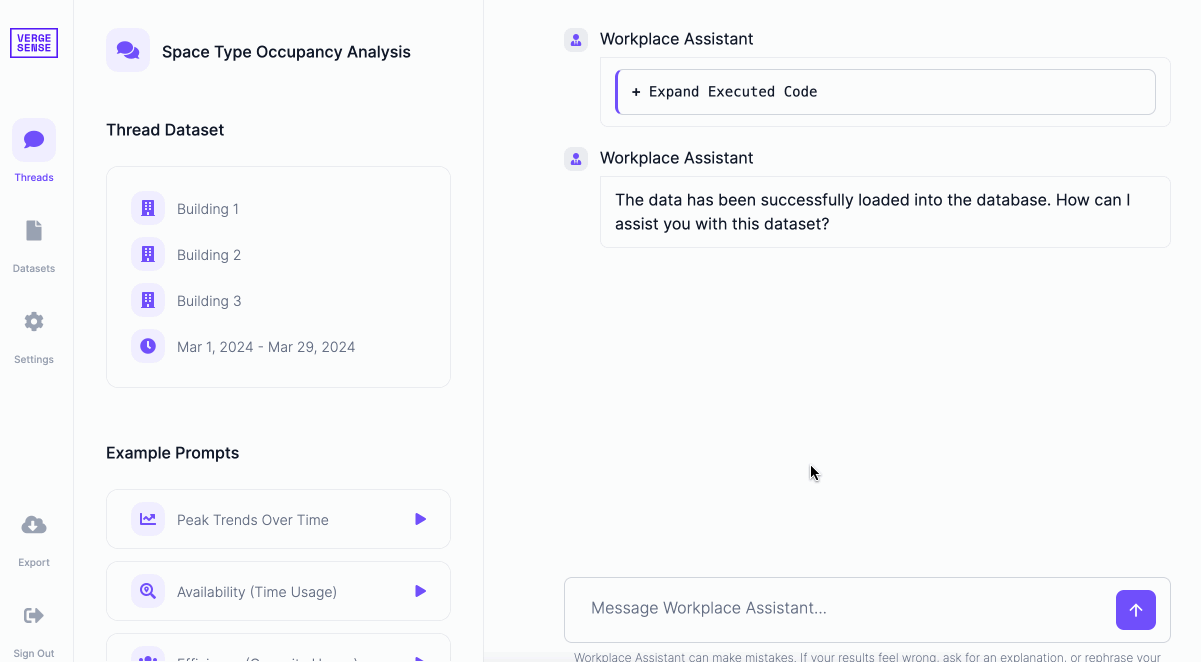The width and height of the screenshot is (1201, 662).
Task: Click the Mar 1, 2024 - Mar 29, 2024 text
Action: pyautogui.click(x=266, y=347)
